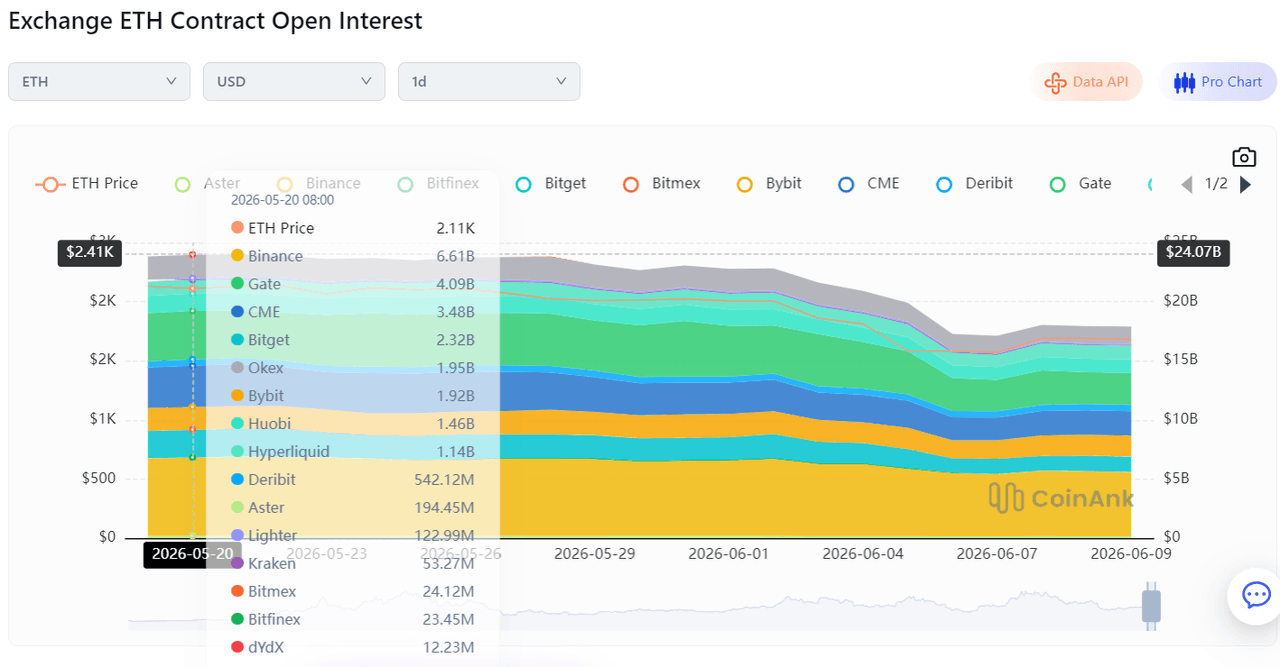Click the Deribit 542.12M tooltip row
1280x667 pixels.
[x=352, y=480]
